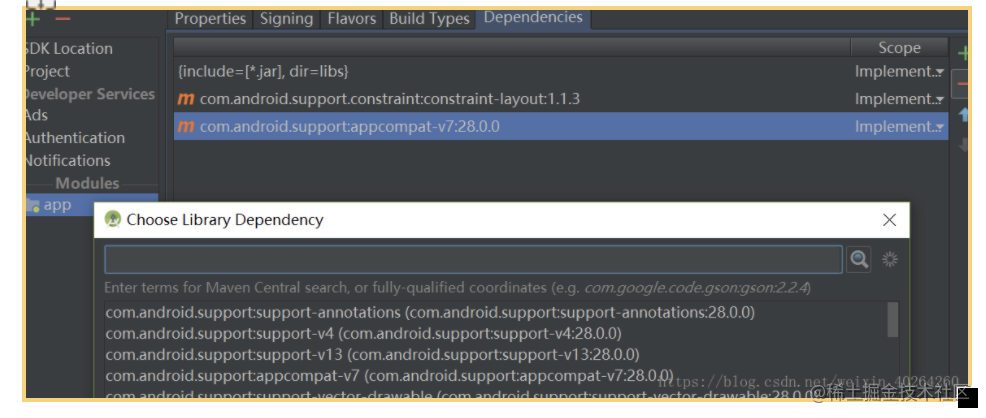Move selected dependency up with blue arrow
986x418 pixels.
[962, 114]
